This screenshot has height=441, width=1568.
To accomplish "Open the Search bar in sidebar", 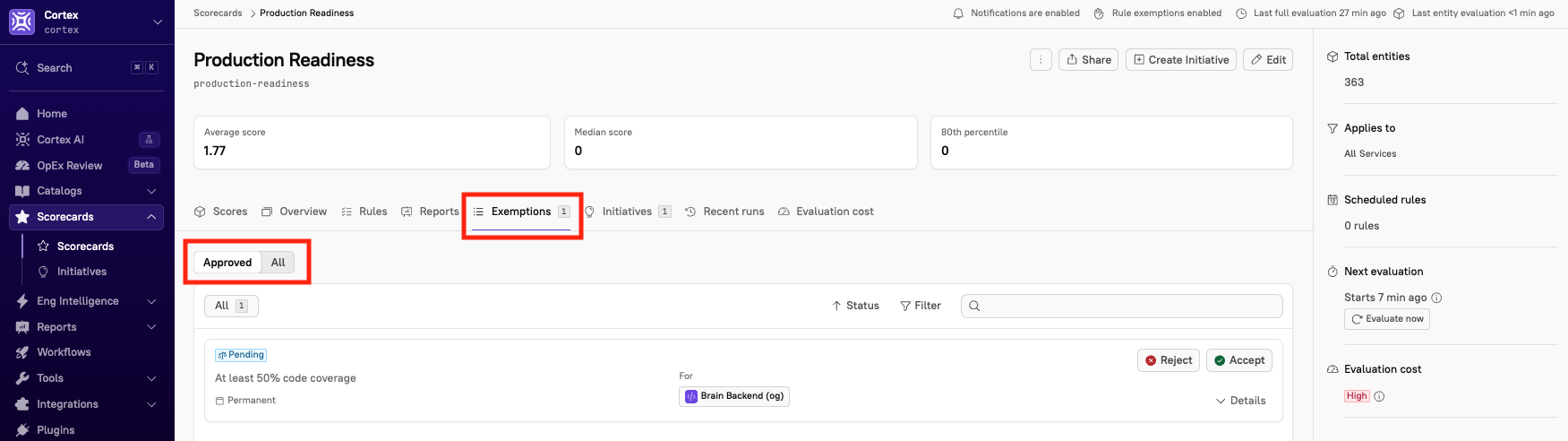I will (x=87, y=68).
